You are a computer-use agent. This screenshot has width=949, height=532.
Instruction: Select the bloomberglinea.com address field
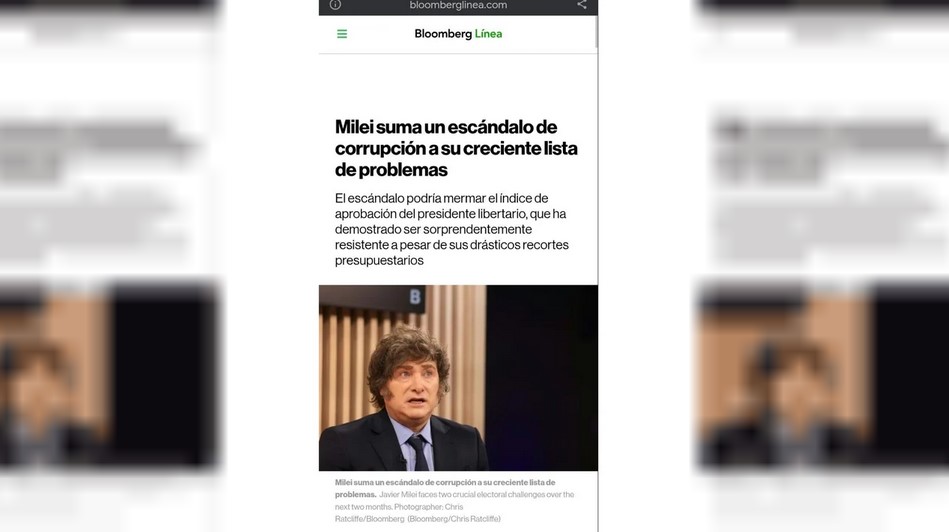(x=458, y=5)
